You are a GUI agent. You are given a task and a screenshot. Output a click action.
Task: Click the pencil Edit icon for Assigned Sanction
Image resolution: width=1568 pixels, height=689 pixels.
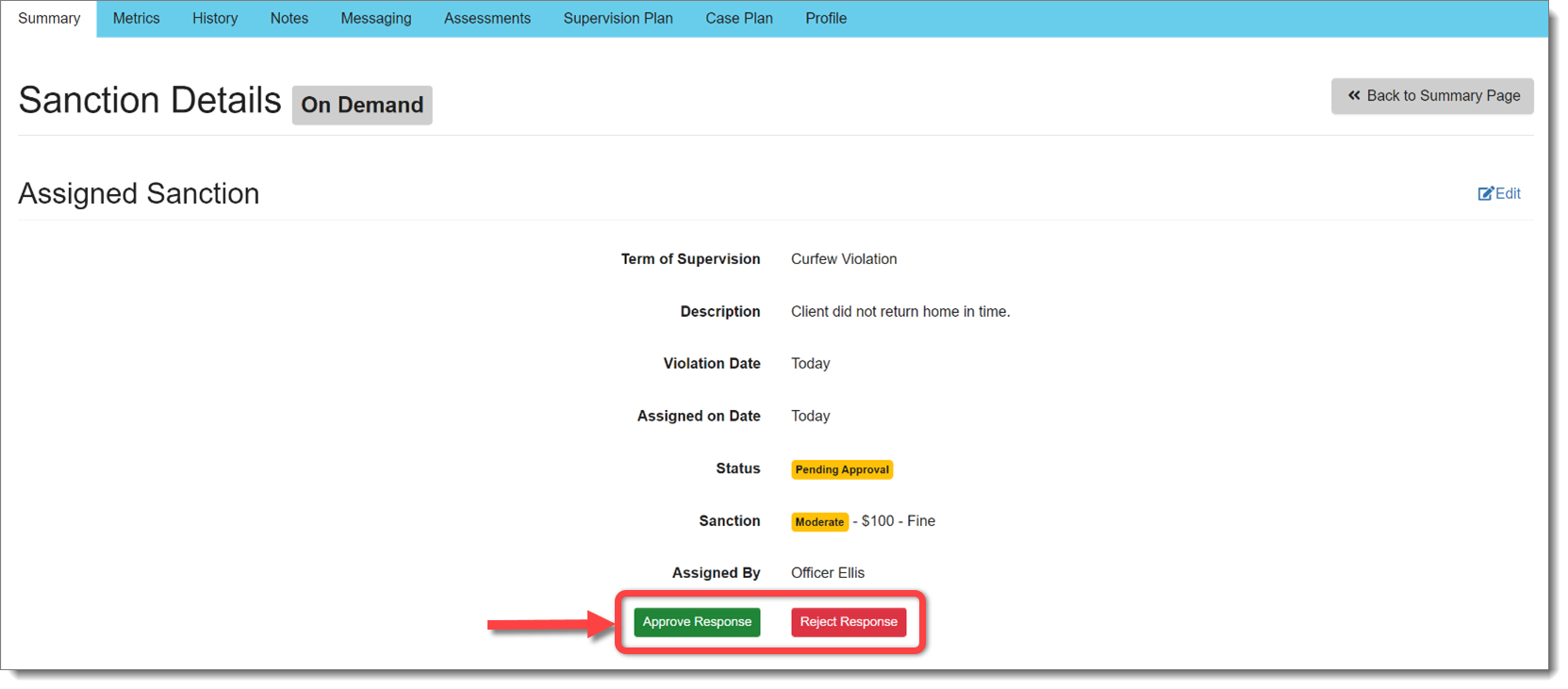[x=1486, y=193]
